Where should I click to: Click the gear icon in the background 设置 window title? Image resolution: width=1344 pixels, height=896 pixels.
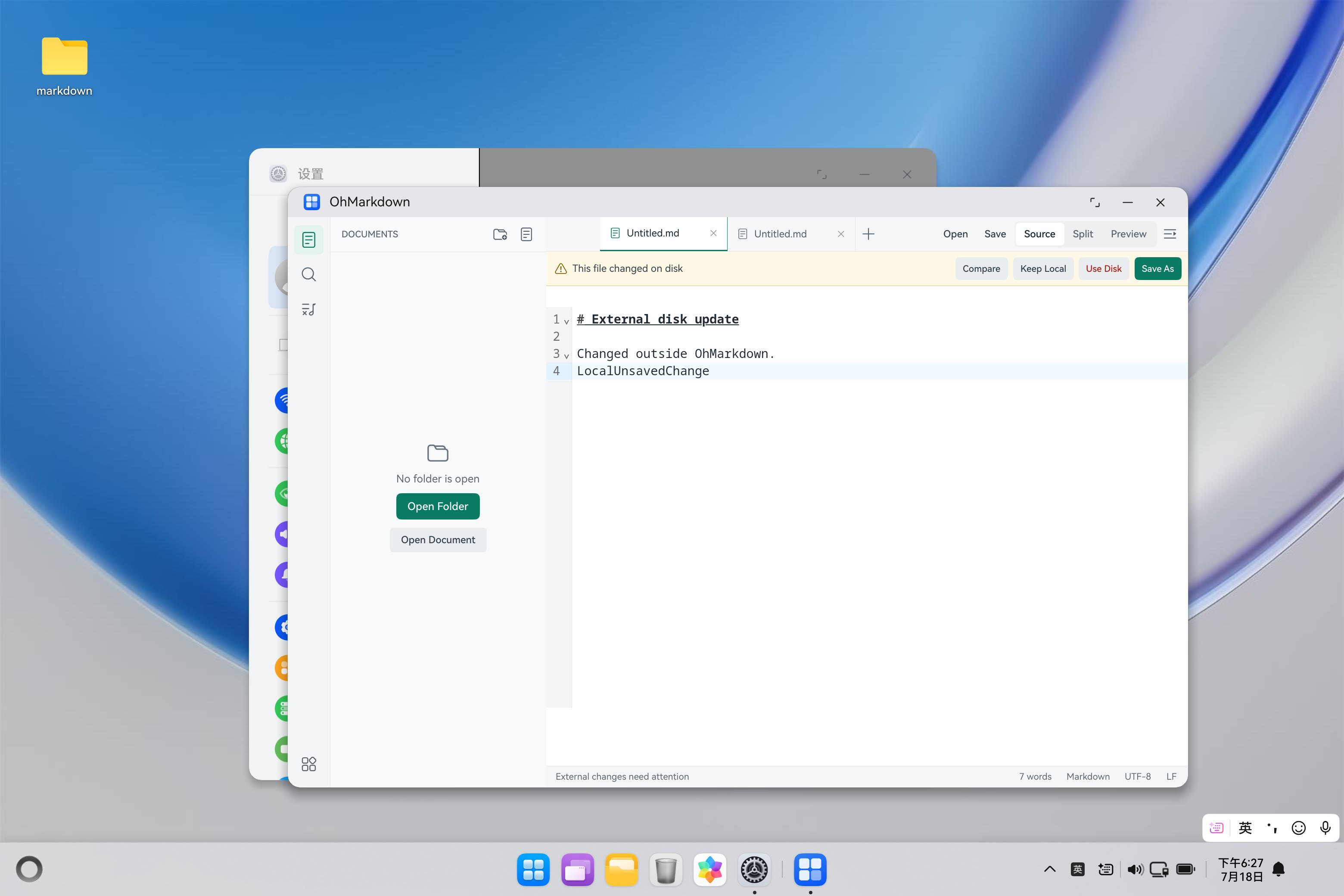278,174
